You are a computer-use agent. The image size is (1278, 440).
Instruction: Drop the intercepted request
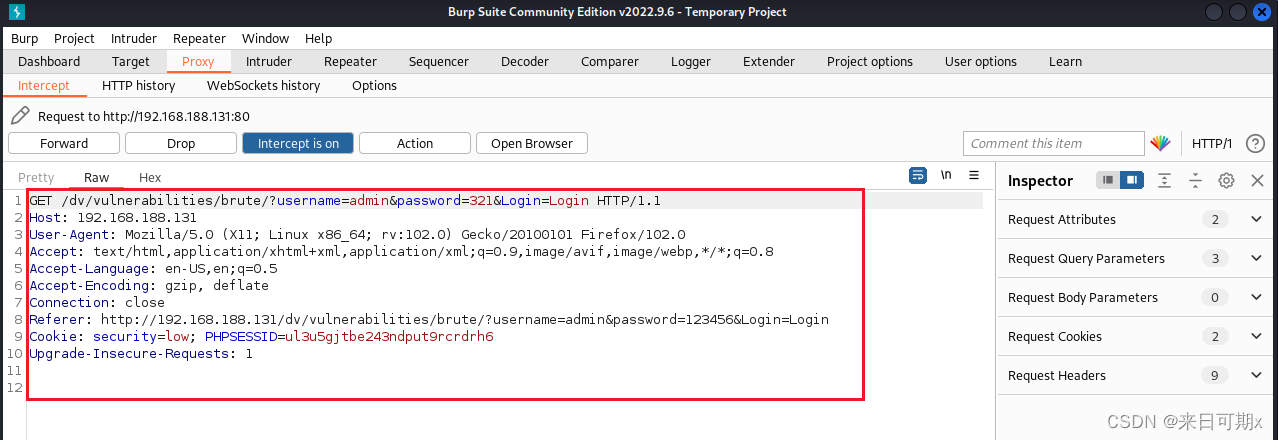coord(181,143)
